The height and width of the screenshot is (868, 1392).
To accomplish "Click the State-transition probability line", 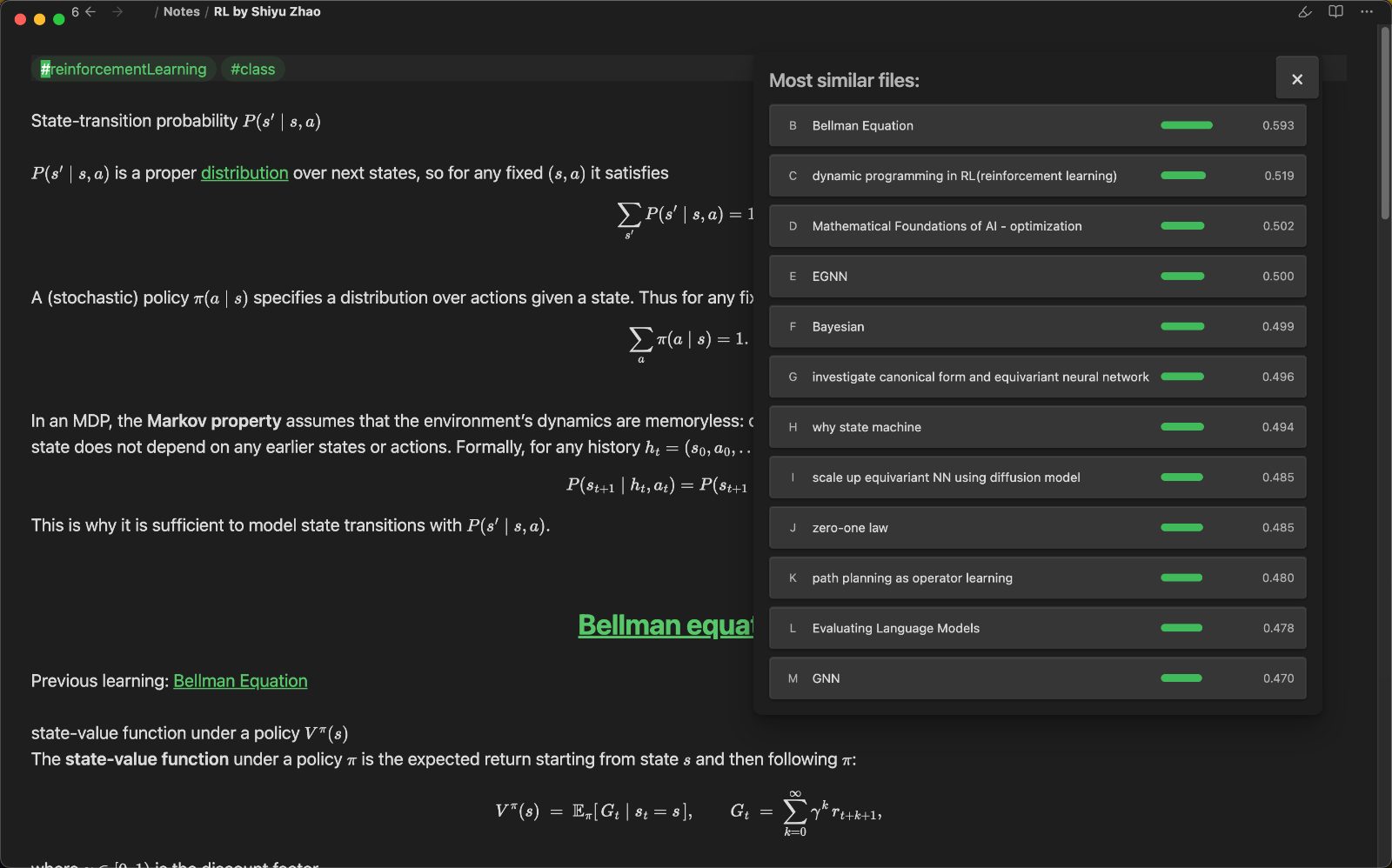I will pos(176,121).
